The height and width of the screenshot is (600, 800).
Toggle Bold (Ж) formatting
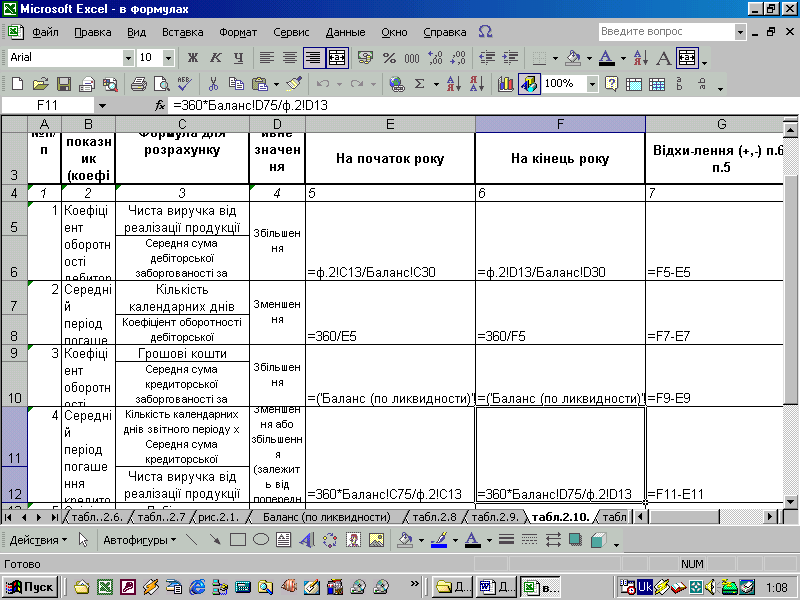[192, 58]
